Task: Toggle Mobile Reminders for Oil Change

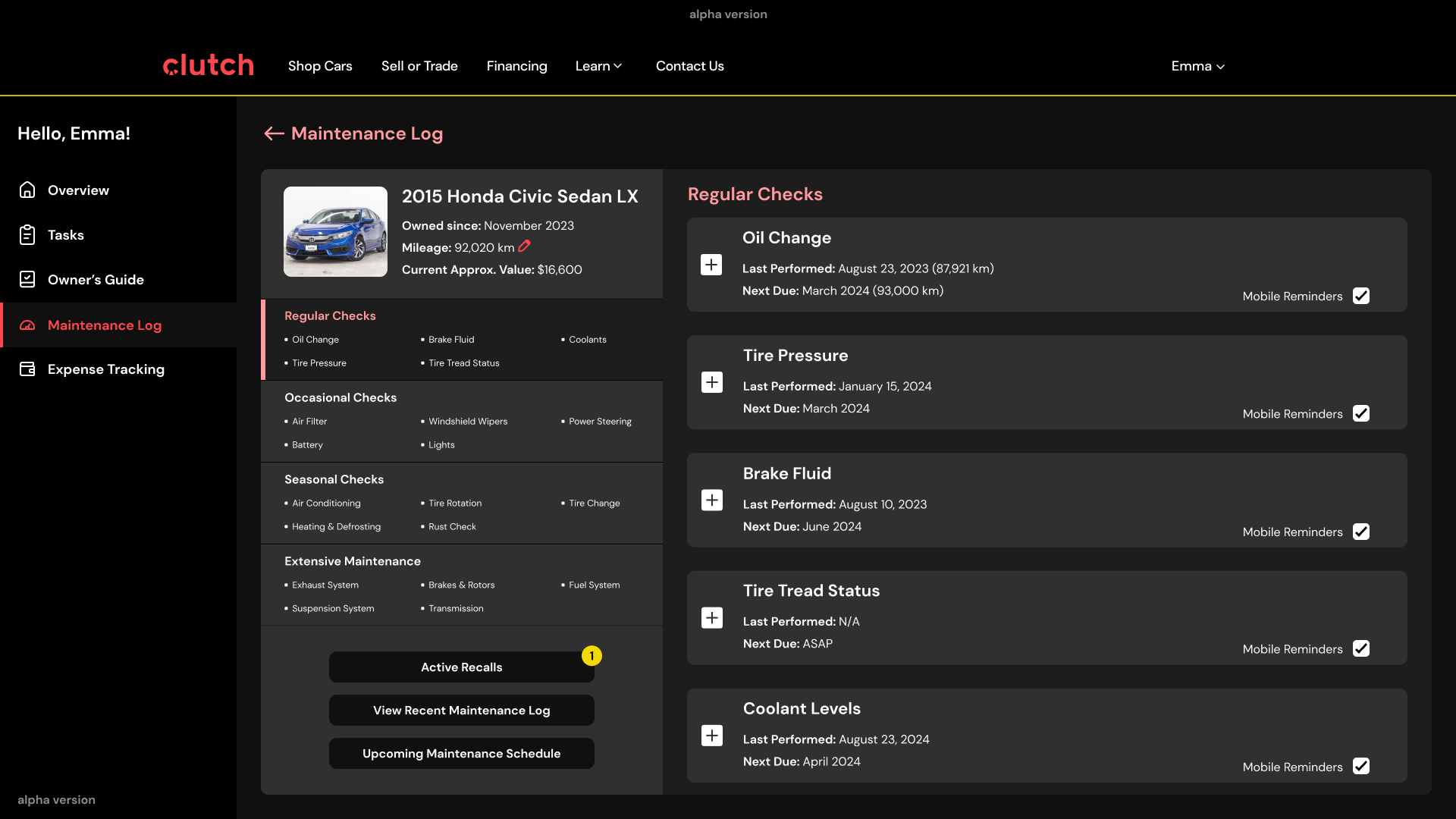Action: coord(1361,296)
